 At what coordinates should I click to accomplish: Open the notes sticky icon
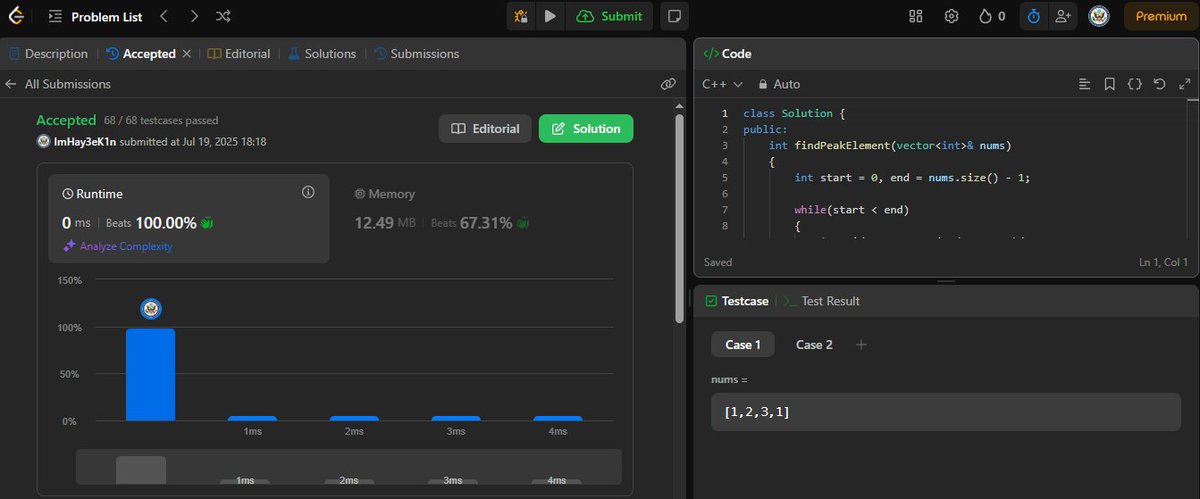point(675,16)
